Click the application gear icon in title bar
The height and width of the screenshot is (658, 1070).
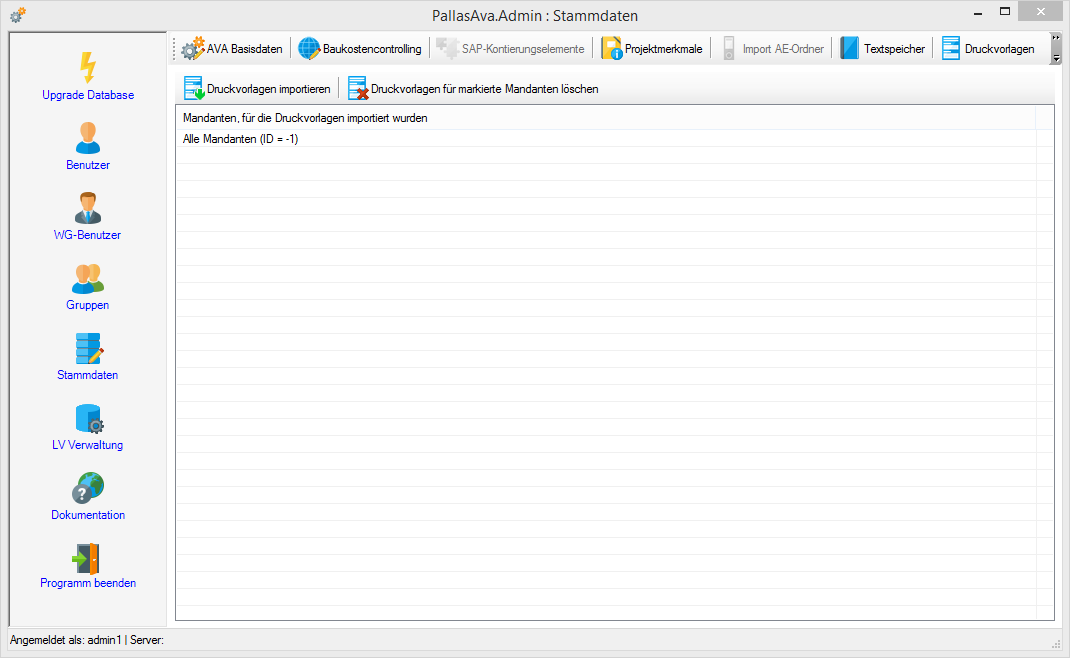(x=18, y=14)
